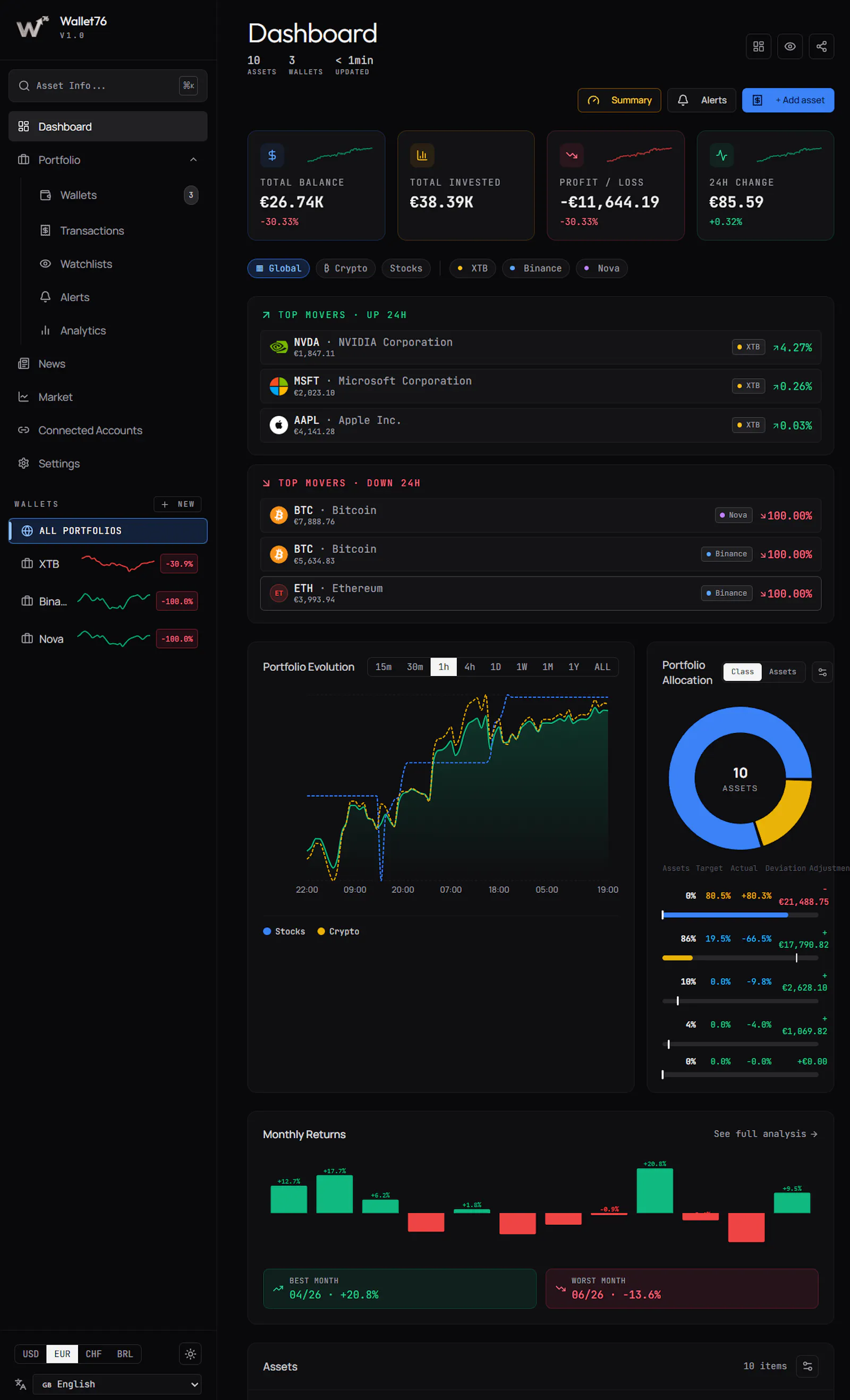The image size is (850, 1400).
Task: Open sidebar Alerts under Portfolio
Action: [120, 297]
